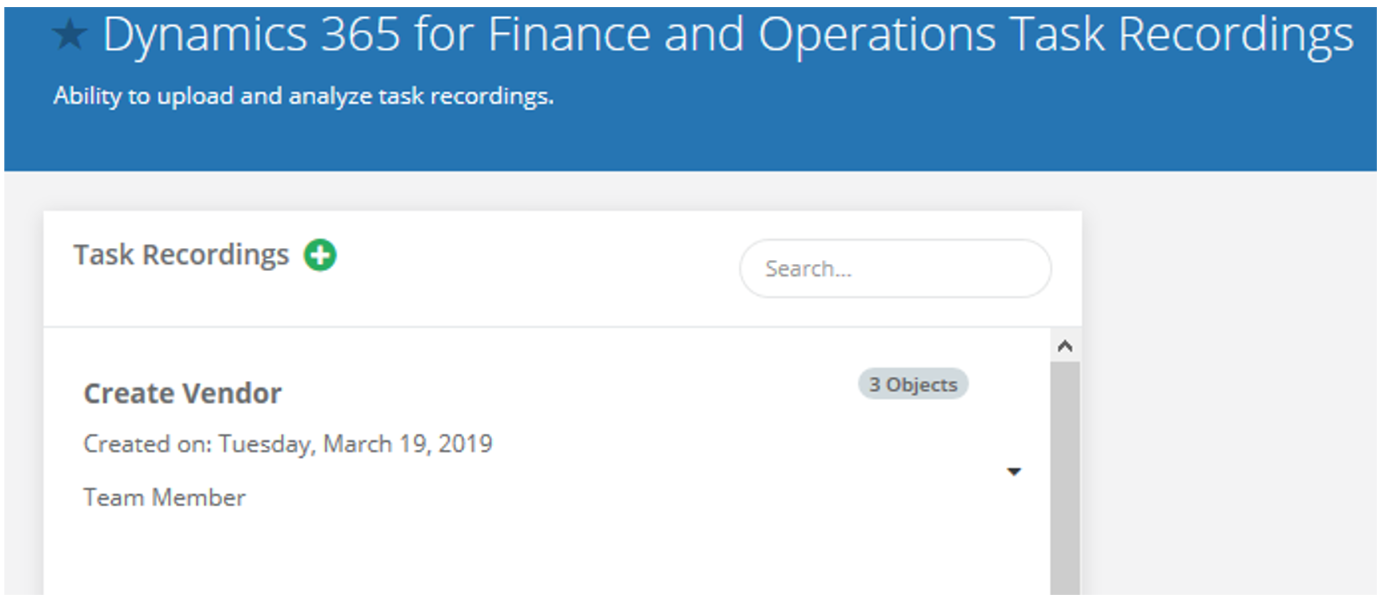Click the star icon beside the page title

70,36
